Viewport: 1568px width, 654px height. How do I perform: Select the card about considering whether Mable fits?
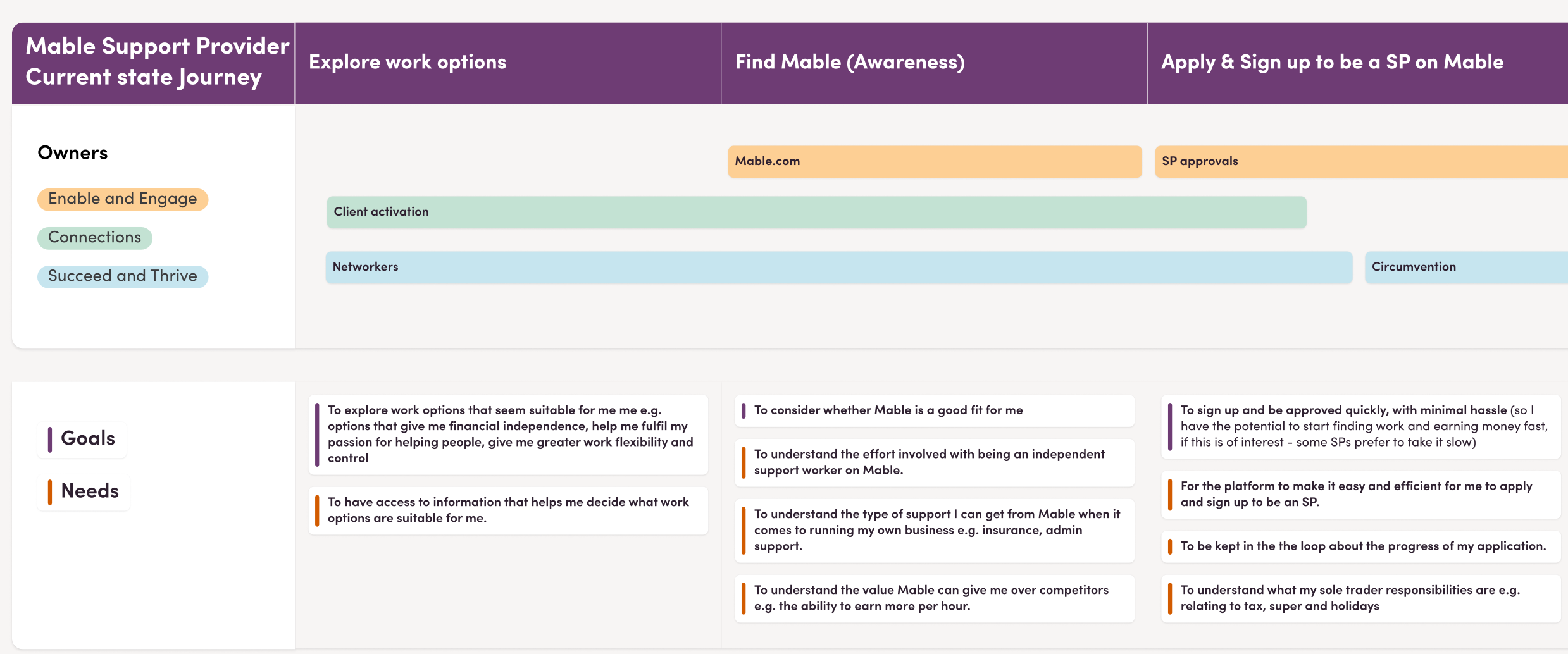(935, 410)
